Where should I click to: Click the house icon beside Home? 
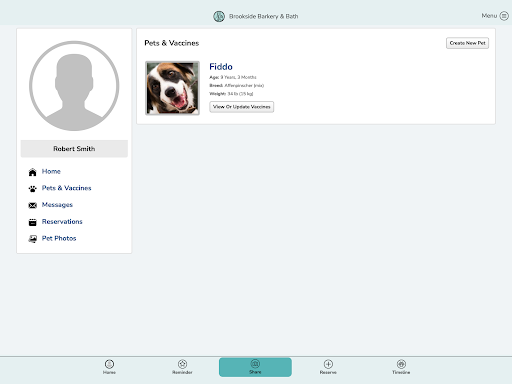pyautogui.click(x=32, y=172)
